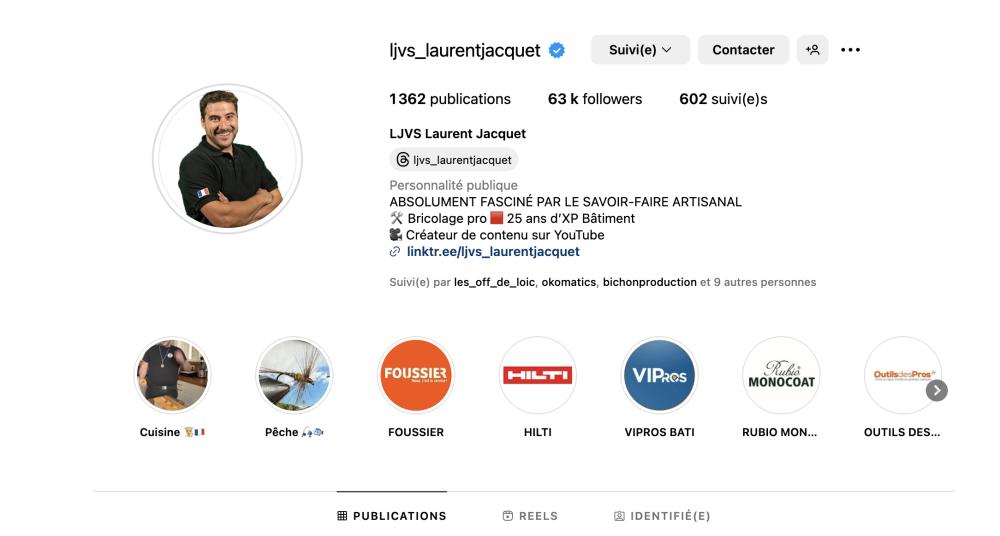
Task: Open the three-dot more options menu
Action: point(850,50)
